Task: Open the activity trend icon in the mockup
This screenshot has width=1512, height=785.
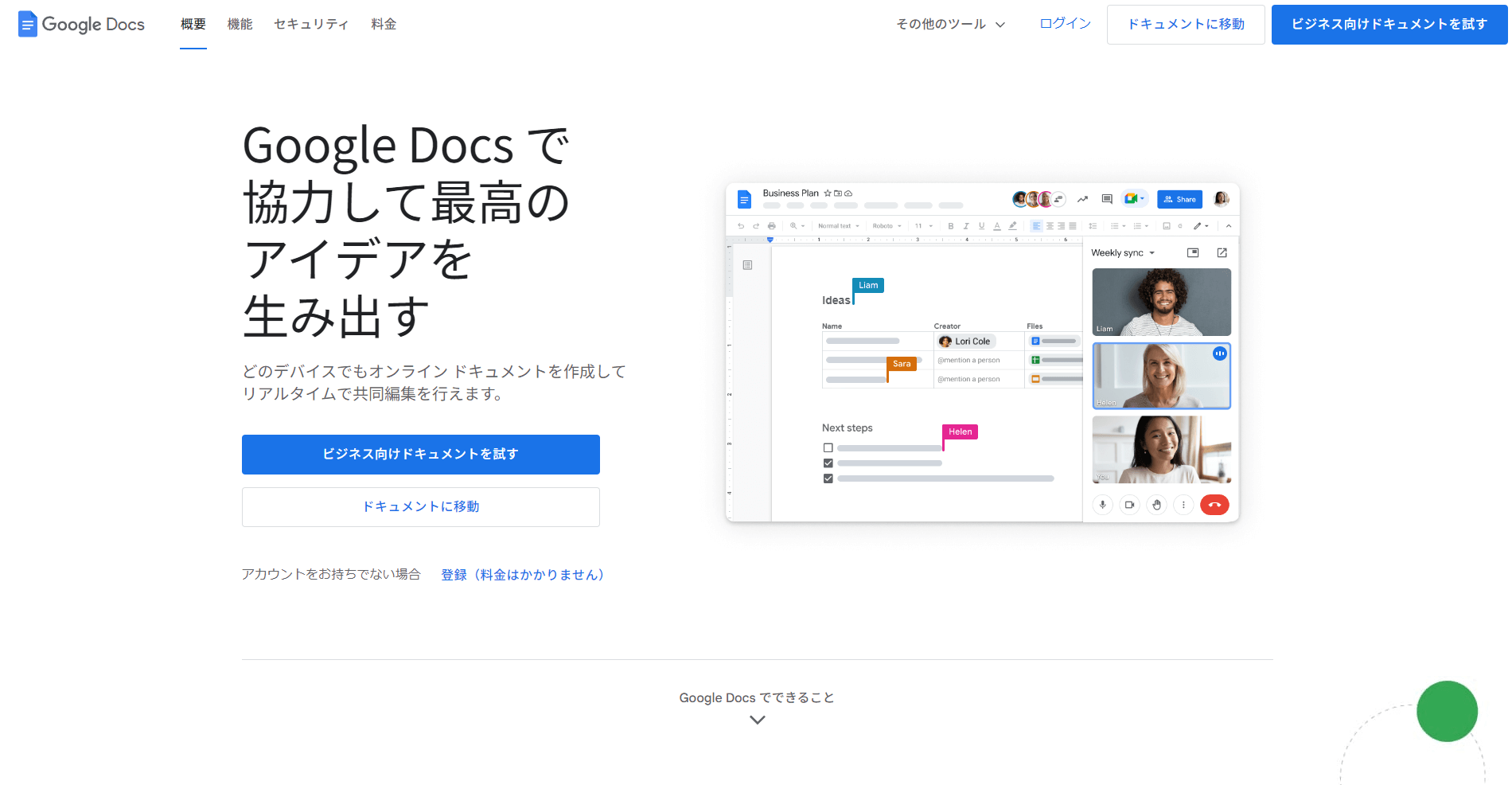Action: 1082,199
